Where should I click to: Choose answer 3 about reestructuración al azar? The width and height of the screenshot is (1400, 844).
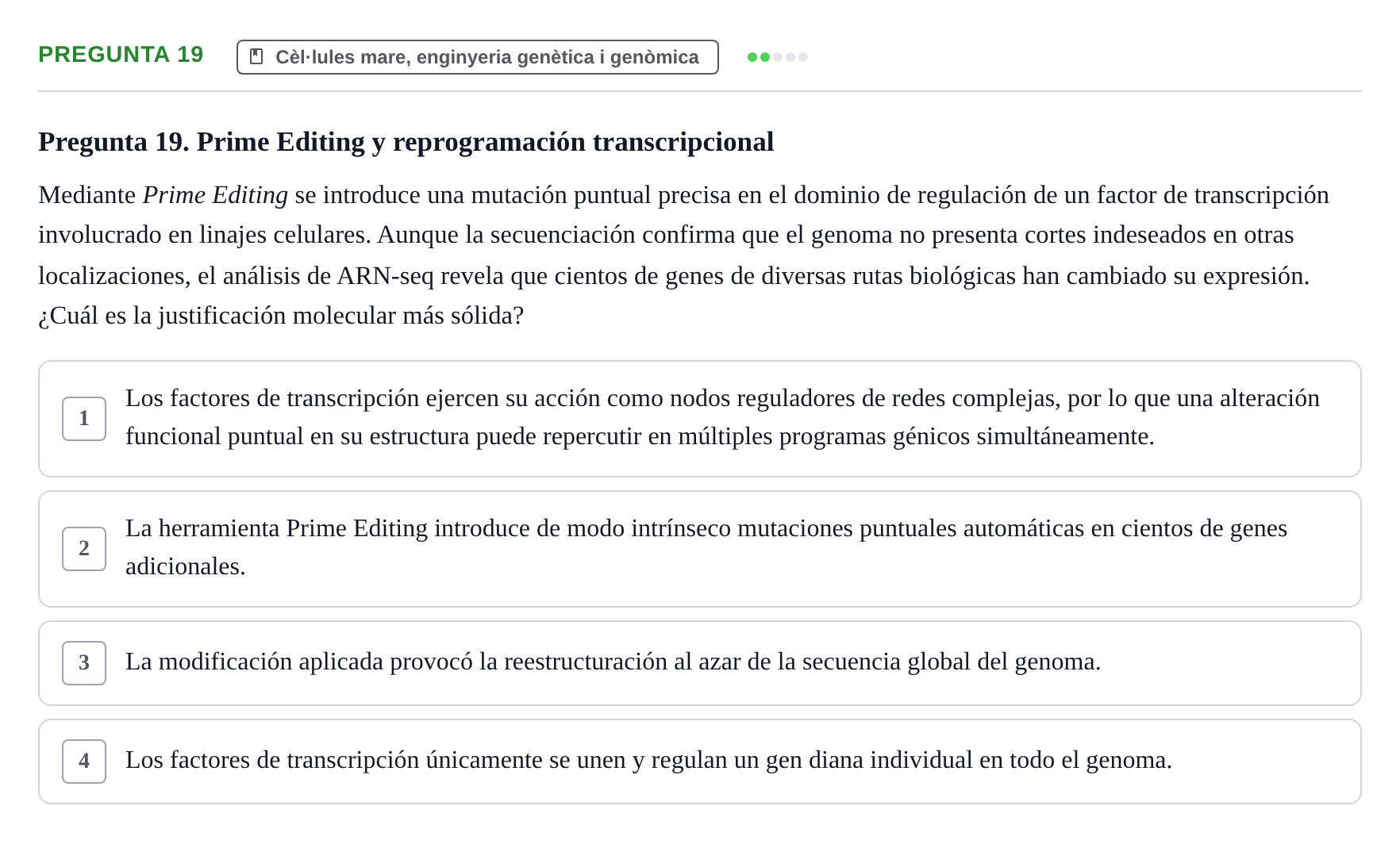pyautogui.click(x=699, y=663)
